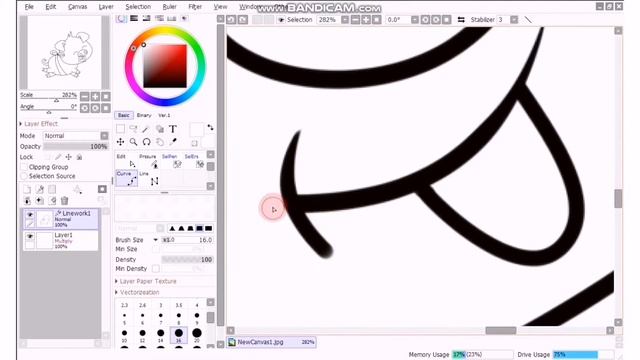Open the zoom percentage dropdown arrow
Viewport: 640px width, 360px height.
tap(345, 20)
